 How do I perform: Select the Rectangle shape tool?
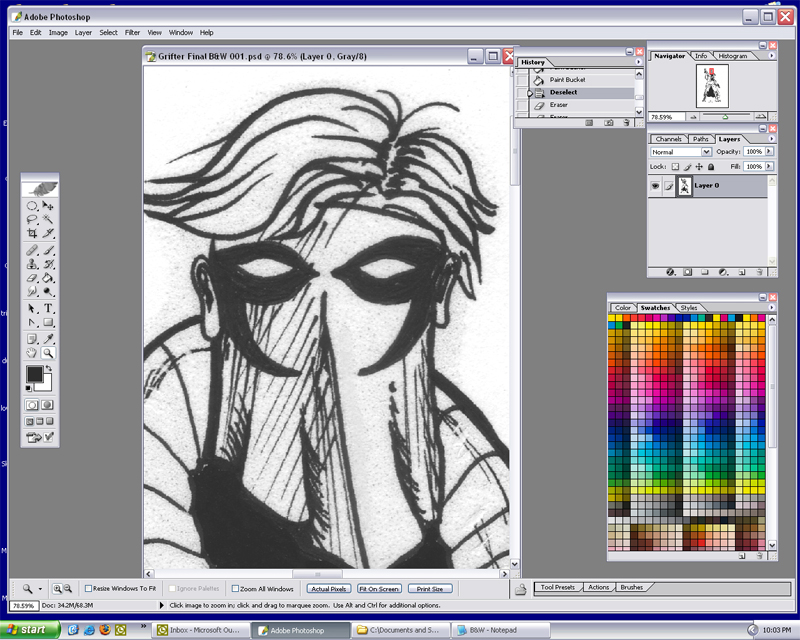pyautogui.click(x=48, y=322)
